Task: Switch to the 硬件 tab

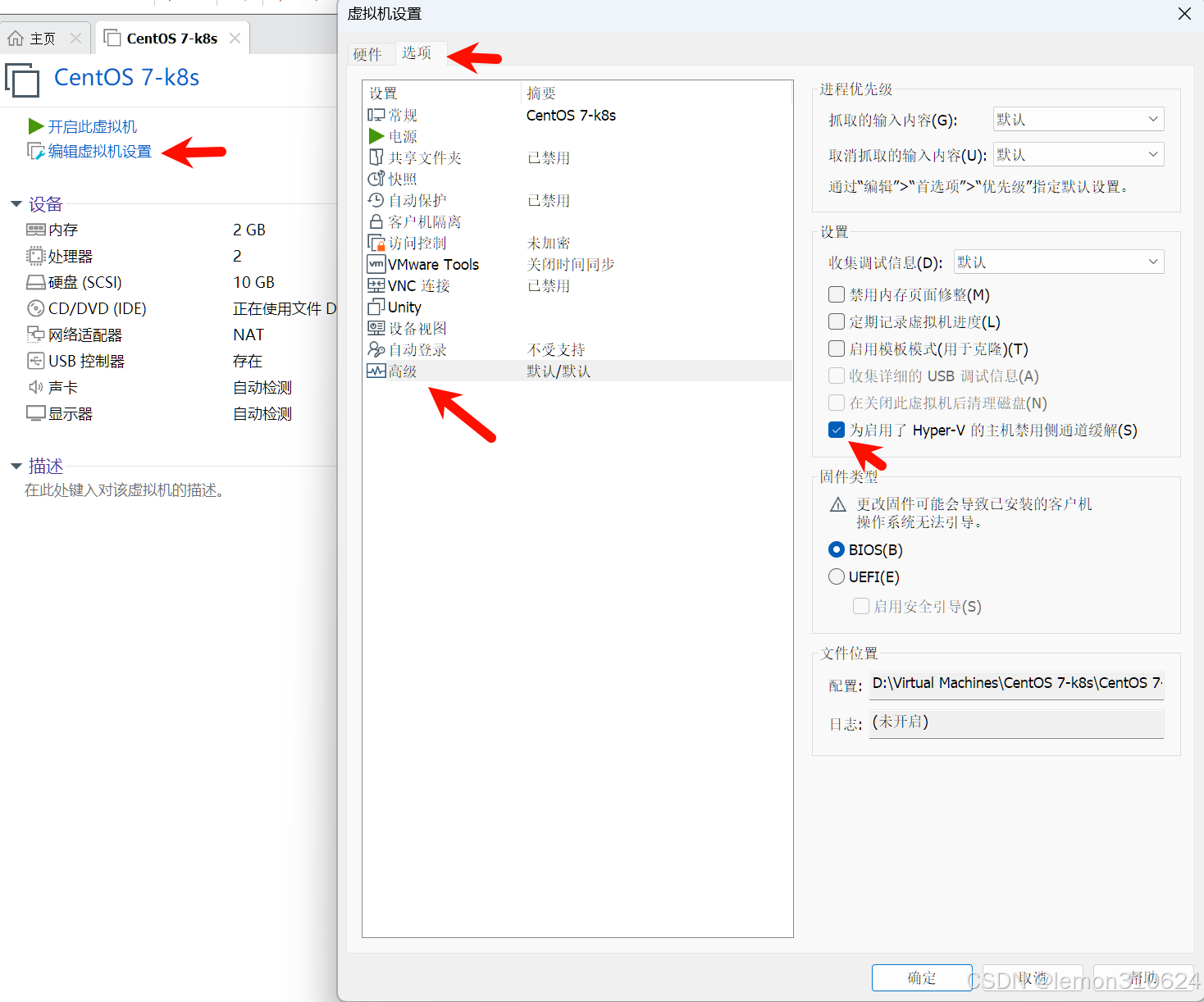Action: tap(367, 54)
